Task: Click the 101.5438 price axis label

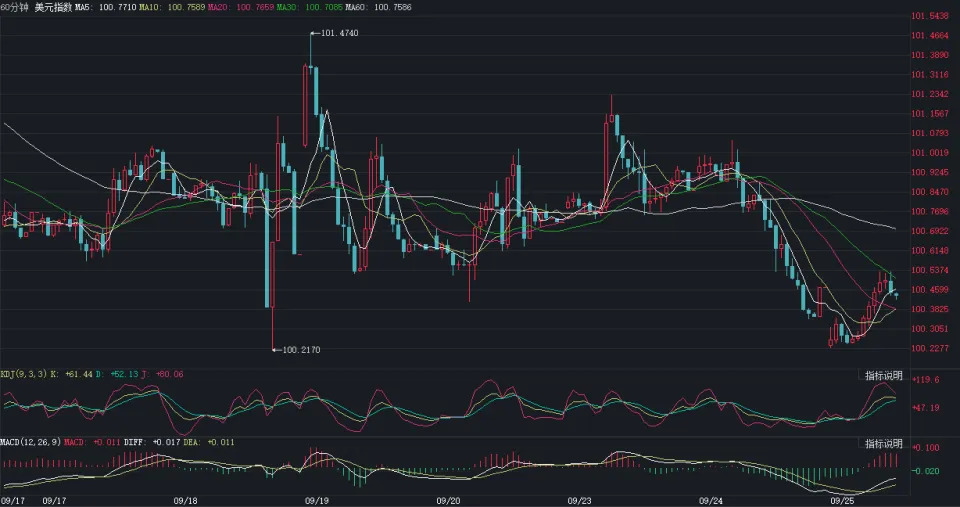Action: point(930,16)
